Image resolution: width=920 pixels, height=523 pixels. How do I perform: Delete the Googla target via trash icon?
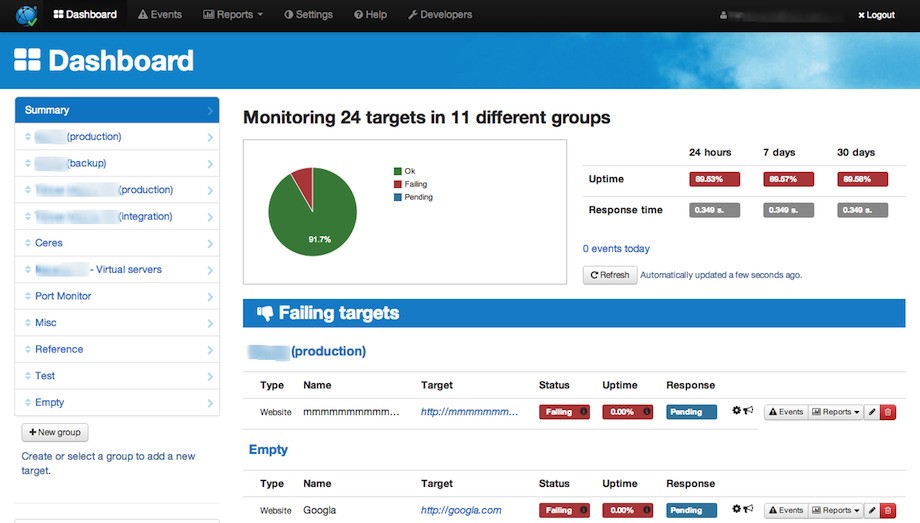(888, 510)
